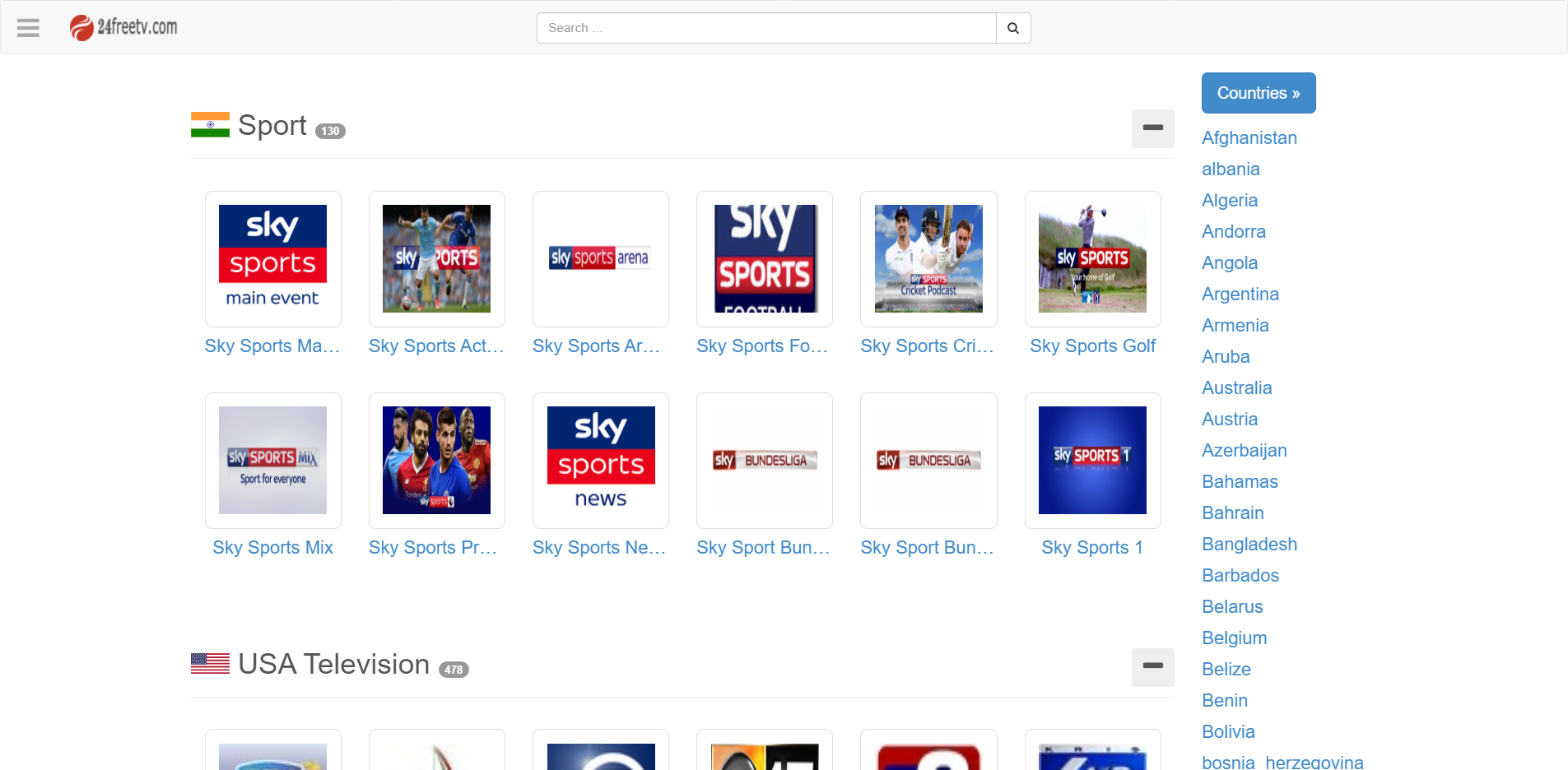
Task: Click the USA flag beside USA Television
Action: [209, 663]
